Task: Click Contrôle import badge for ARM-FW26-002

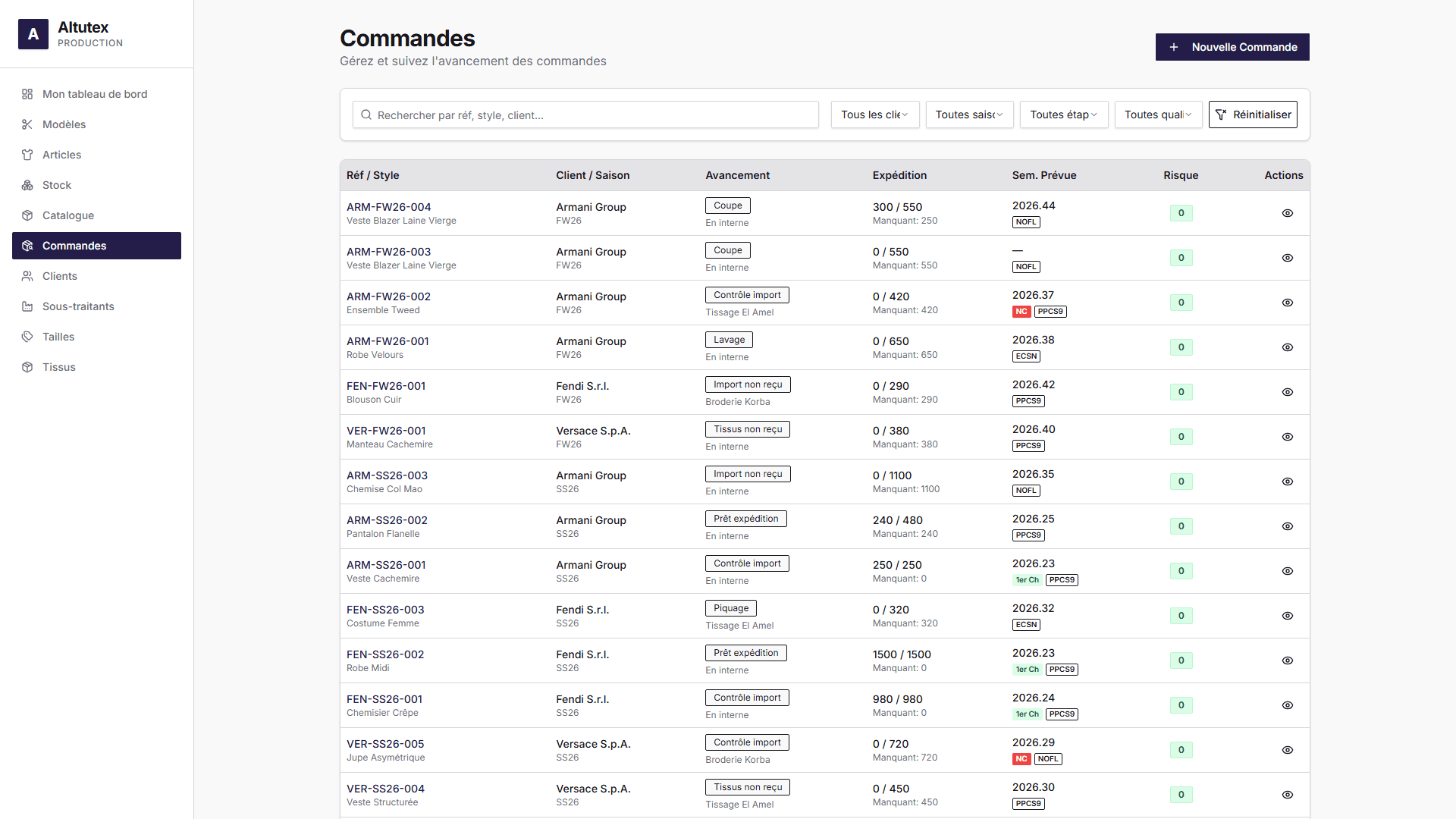Action: click(747, 295)
